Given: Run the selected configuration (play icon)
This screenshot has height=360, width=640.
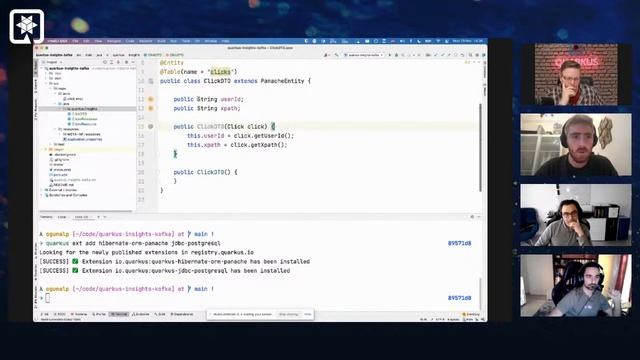Looking at the screenshot, I should pyautogui.click(x=389, y=55).
